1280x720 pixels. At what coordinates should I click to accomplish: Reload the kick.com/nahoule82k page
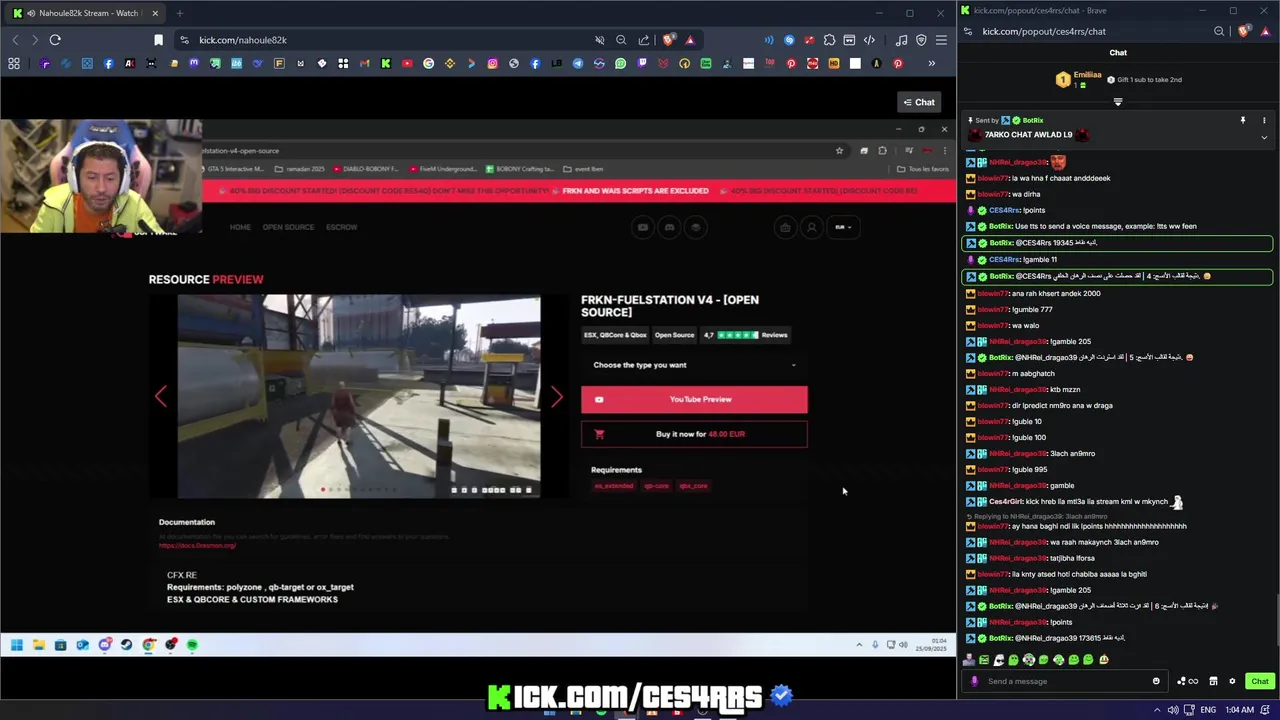(x=55, y=40)
